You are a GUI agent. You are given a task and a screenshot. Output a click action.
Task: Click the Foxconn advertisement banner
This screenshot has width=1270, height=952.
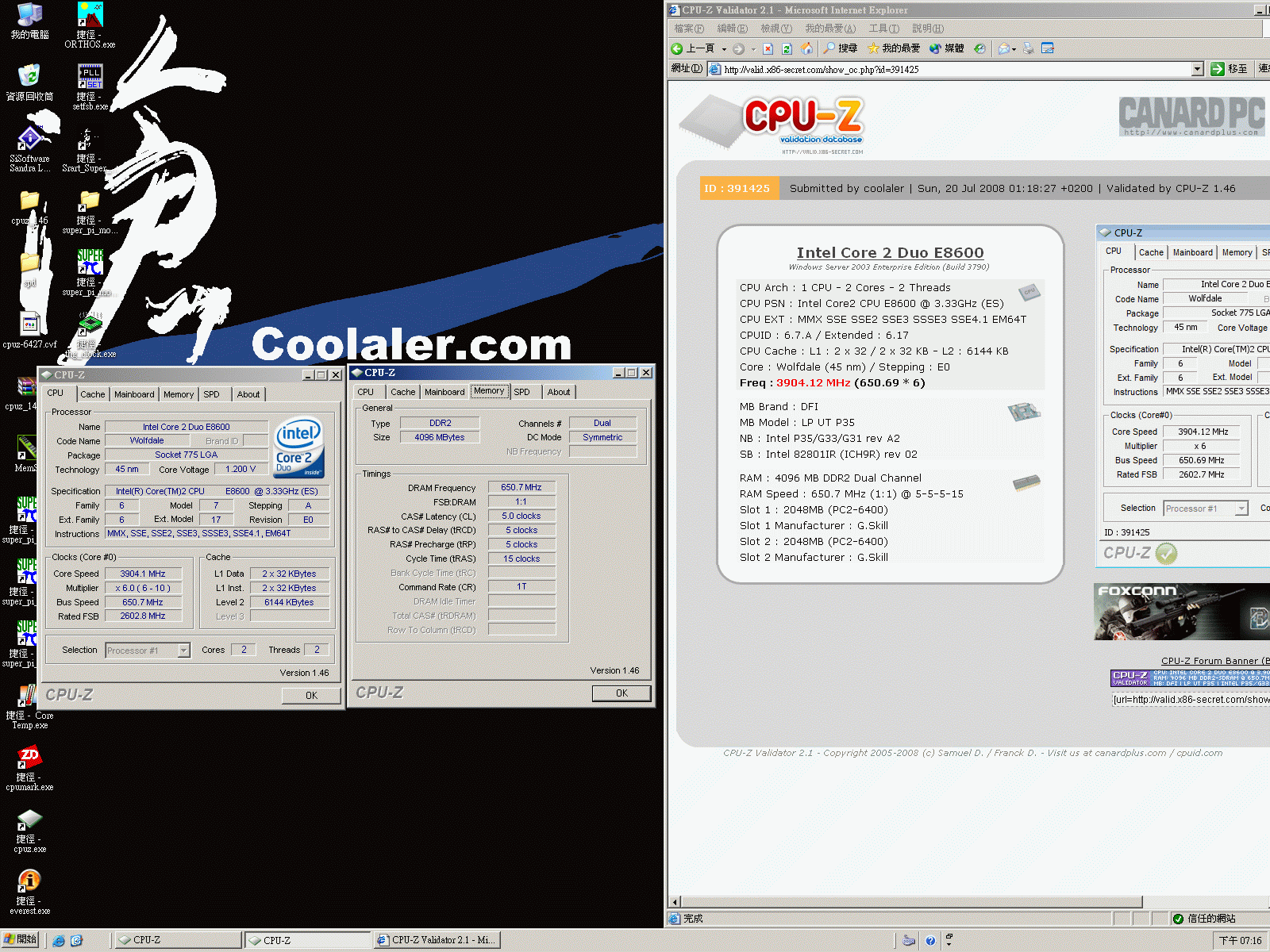click(x=1182, y=612)
